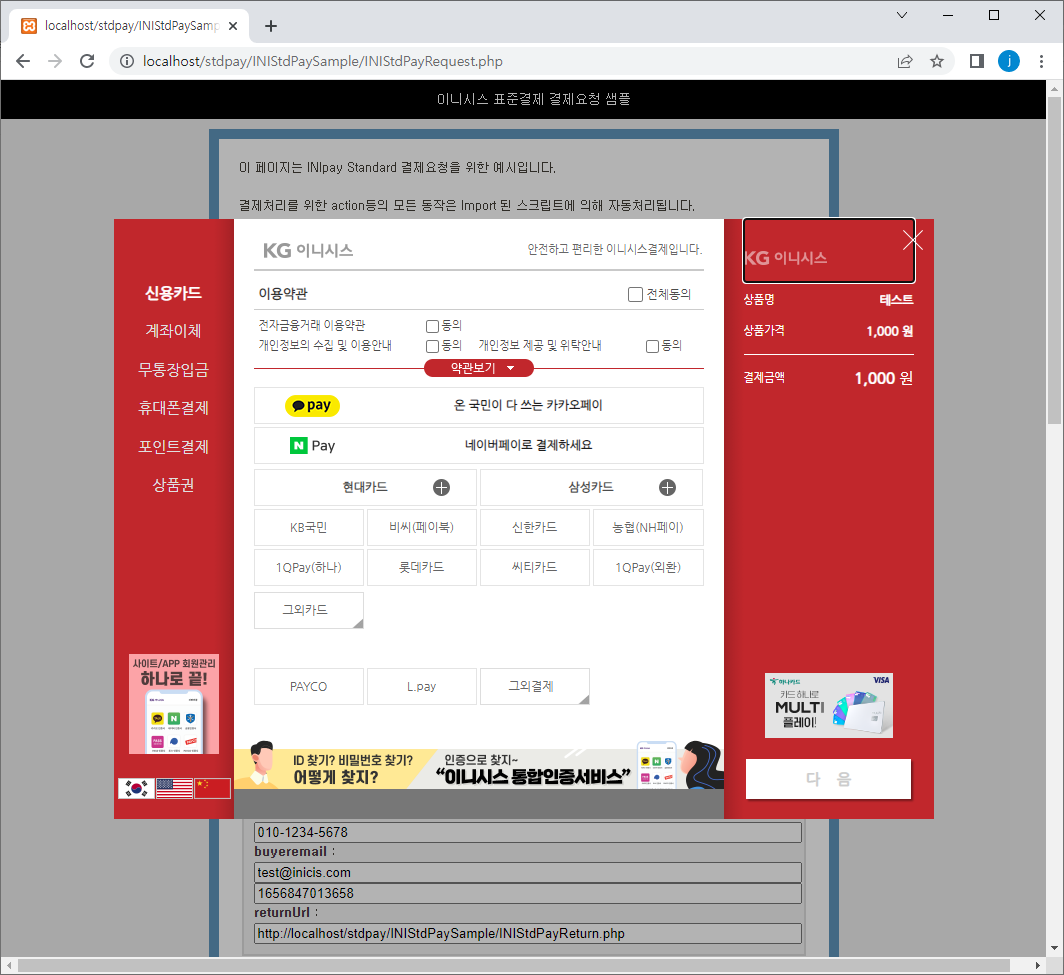Close the KG Inicis payment popup

pos(913,240)
